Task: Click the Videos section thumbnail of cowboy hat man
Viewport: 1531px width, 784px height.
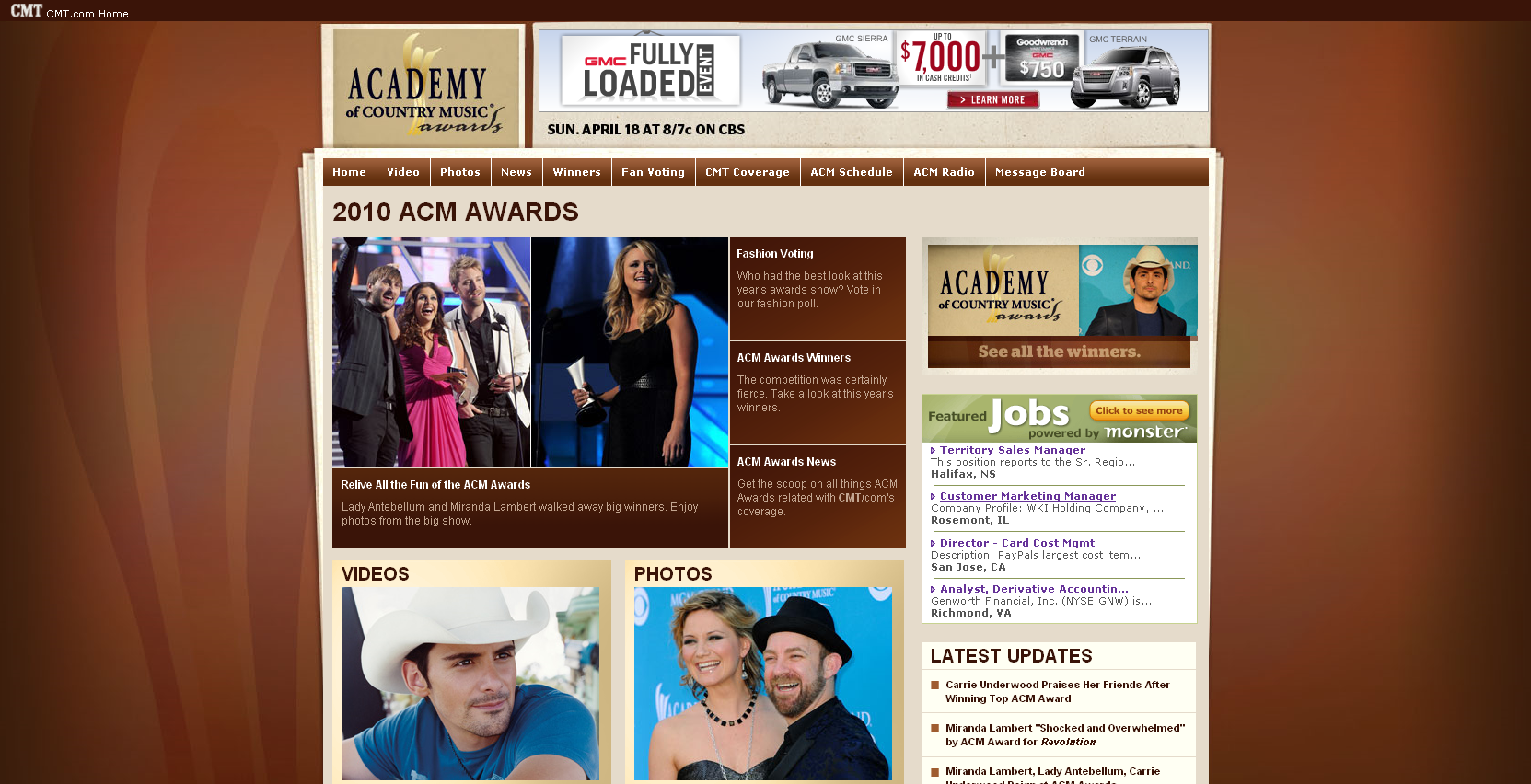Action: coord(470,683)
